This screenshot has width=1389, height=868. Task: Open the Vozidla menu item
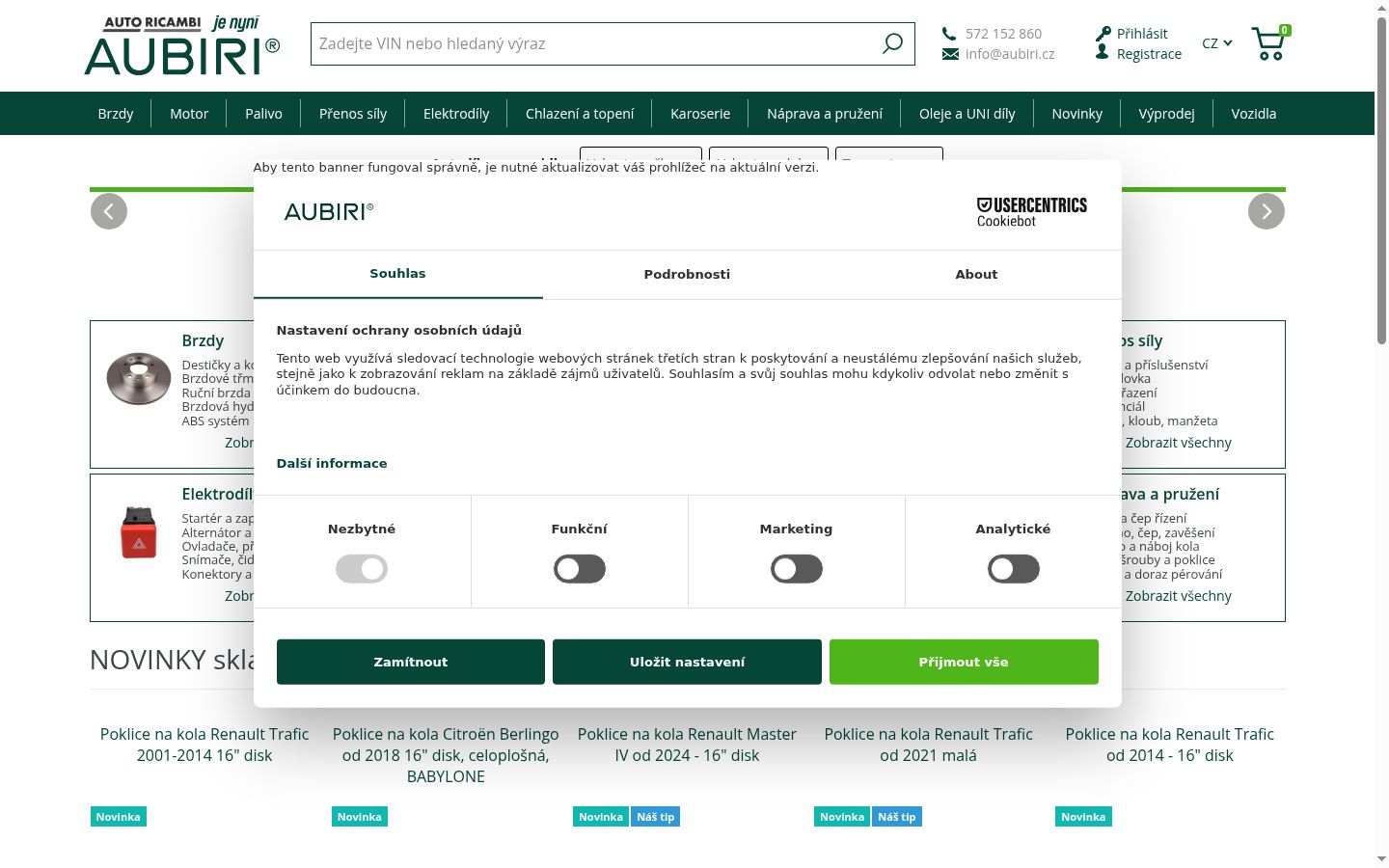[1254, 114]
